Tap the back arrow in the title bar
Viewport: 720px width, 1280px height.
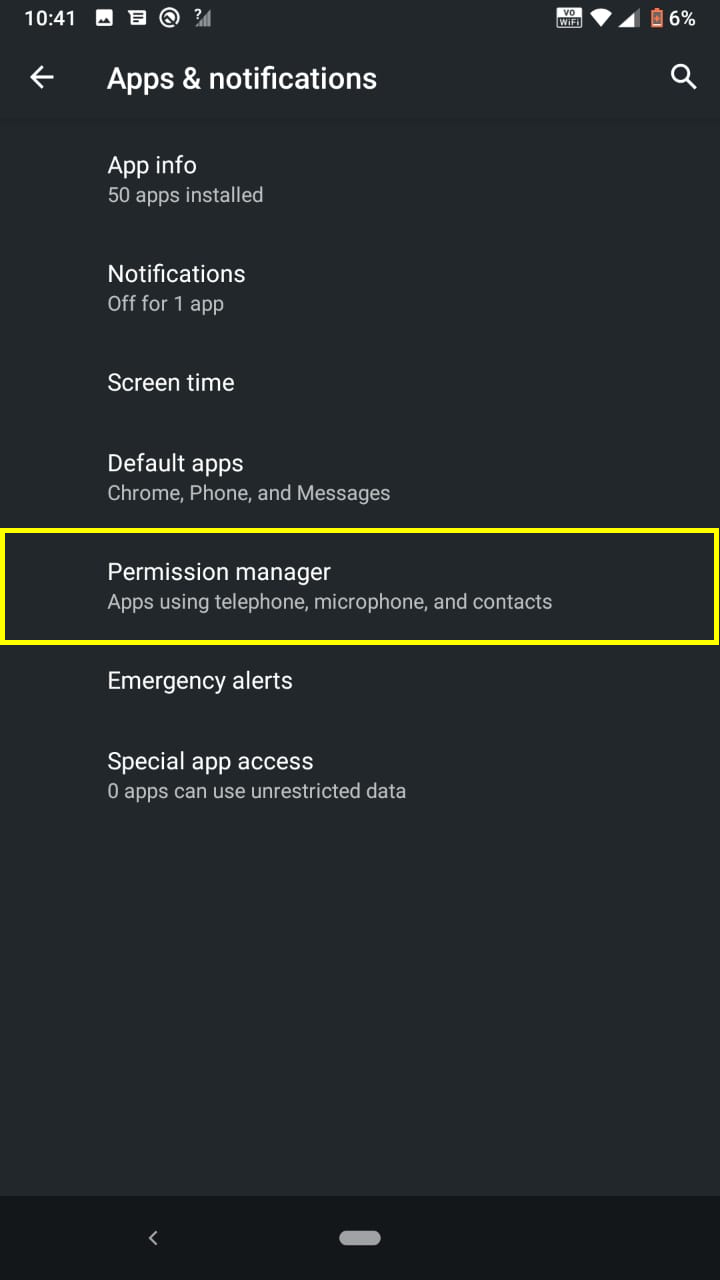[42, 77]
